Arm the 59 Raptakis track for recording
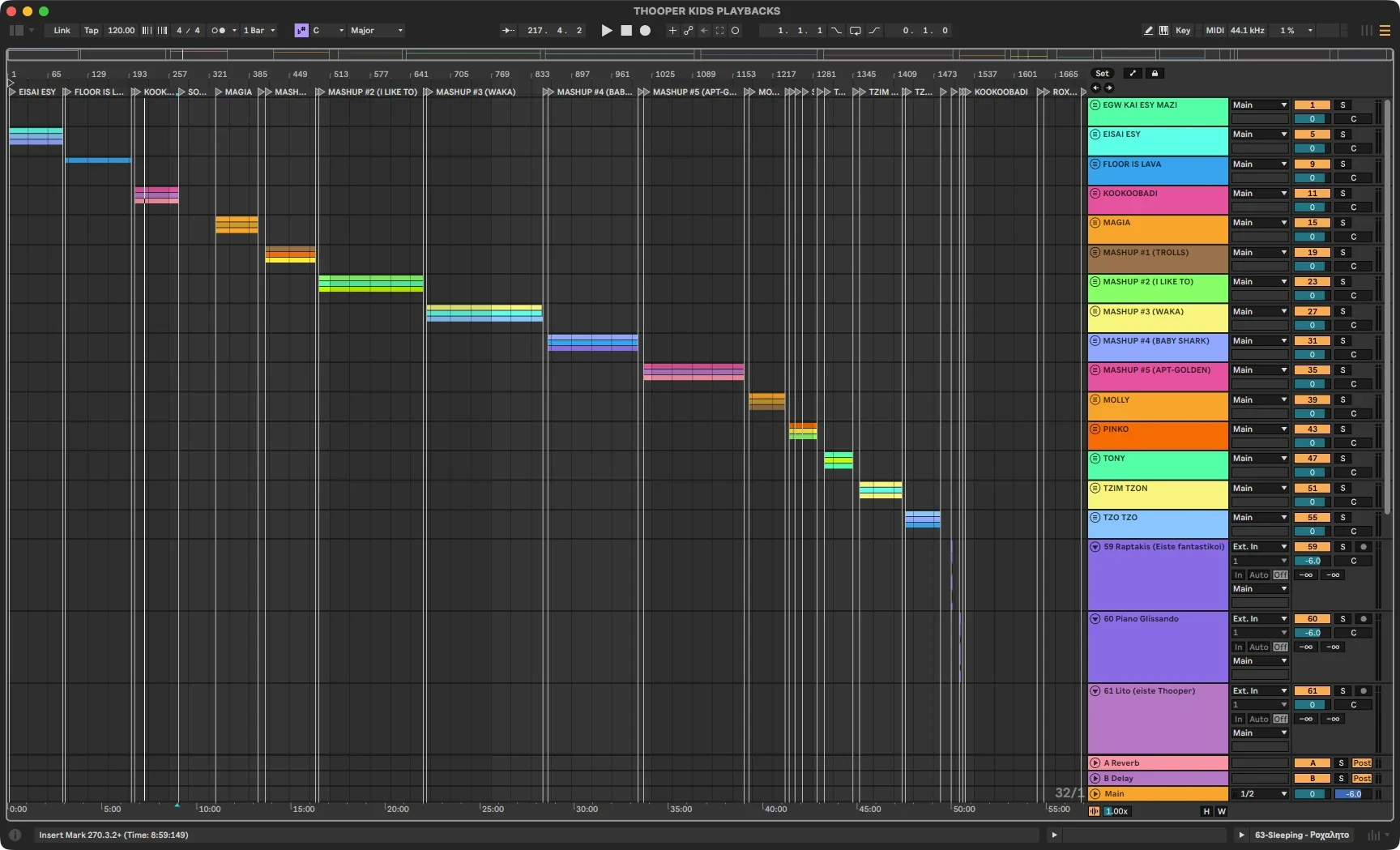1400x850 pixels. click(x=1364, y=547)
